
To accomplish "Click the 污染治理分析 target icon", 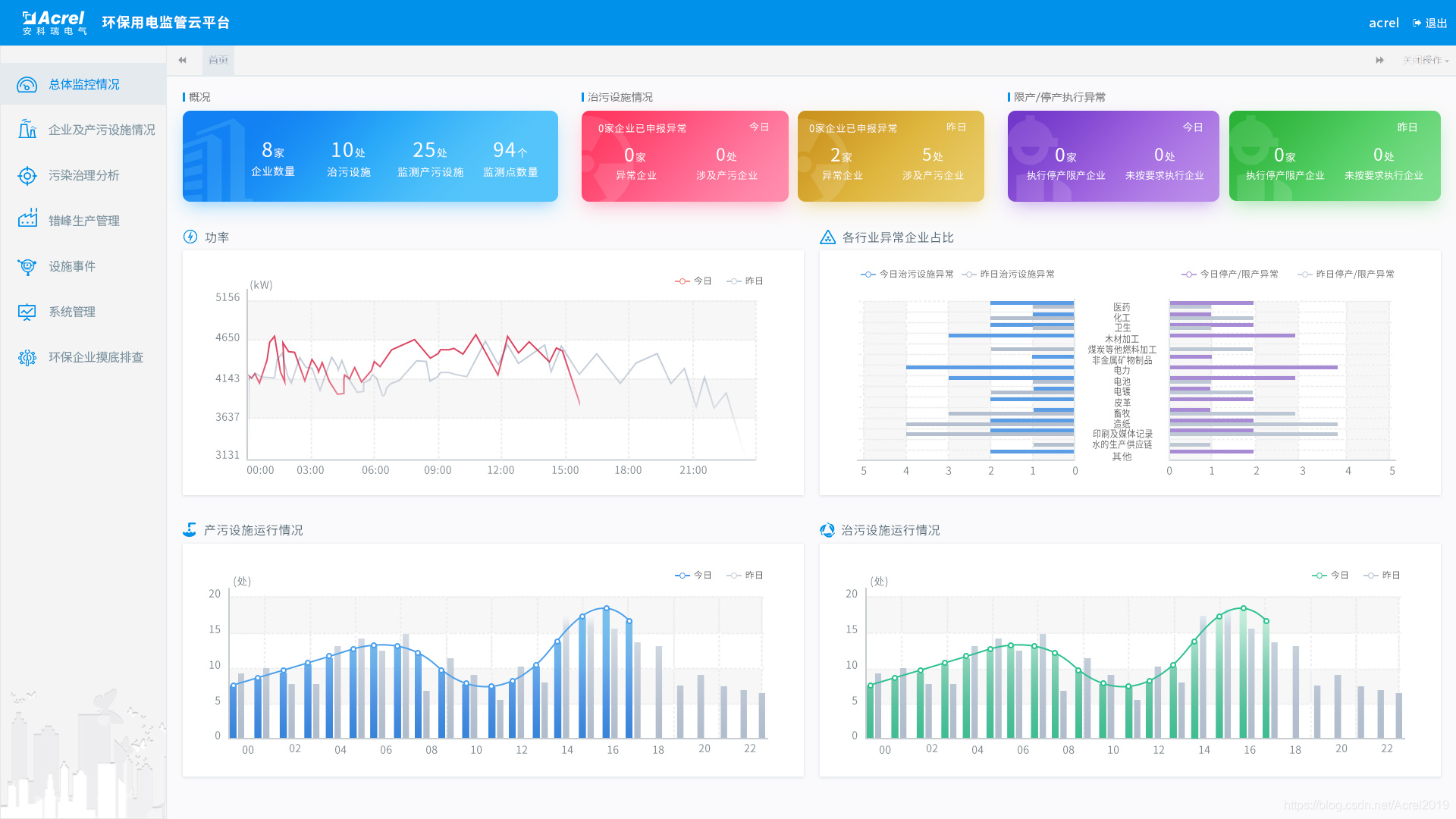I will 27,176.
